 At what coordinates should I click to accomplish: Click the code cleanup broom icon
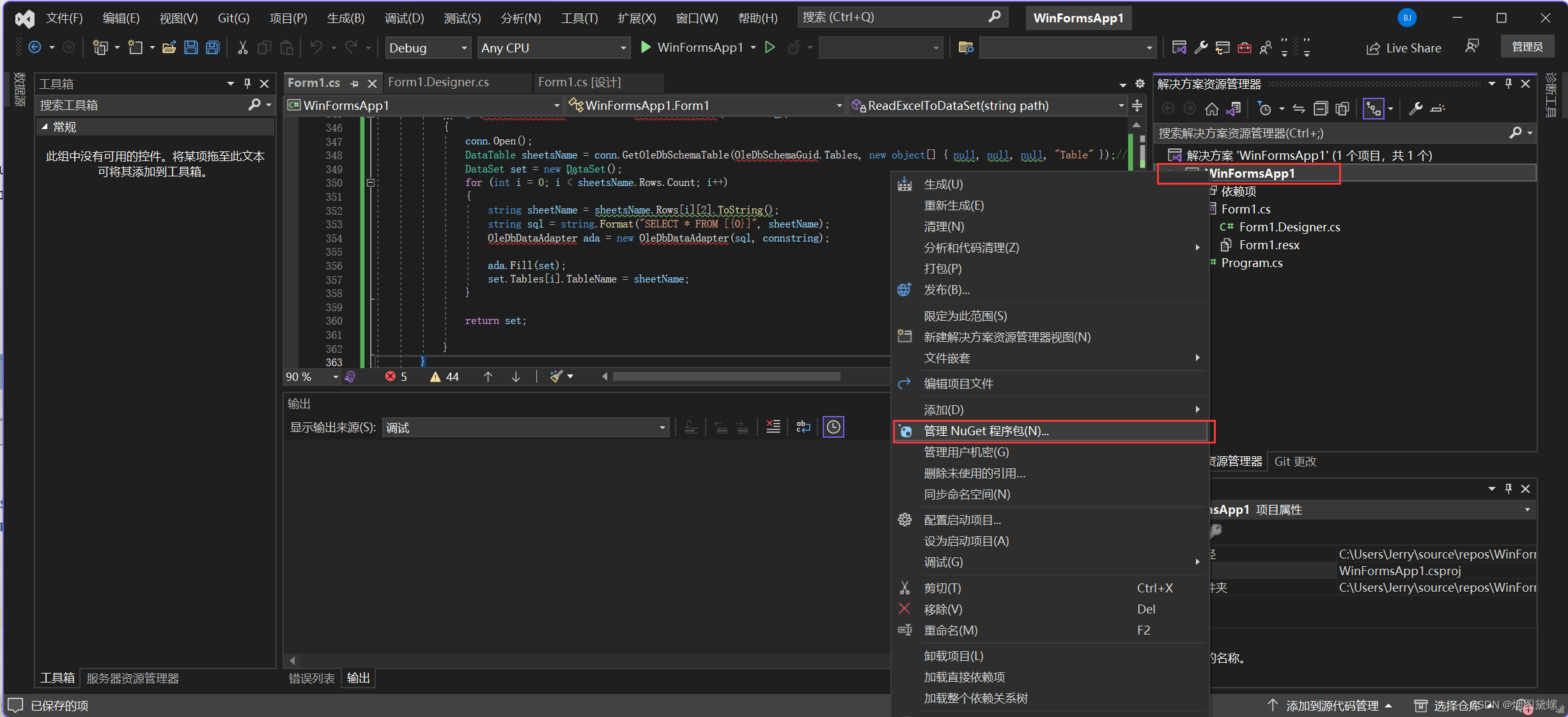click(556, 376)
